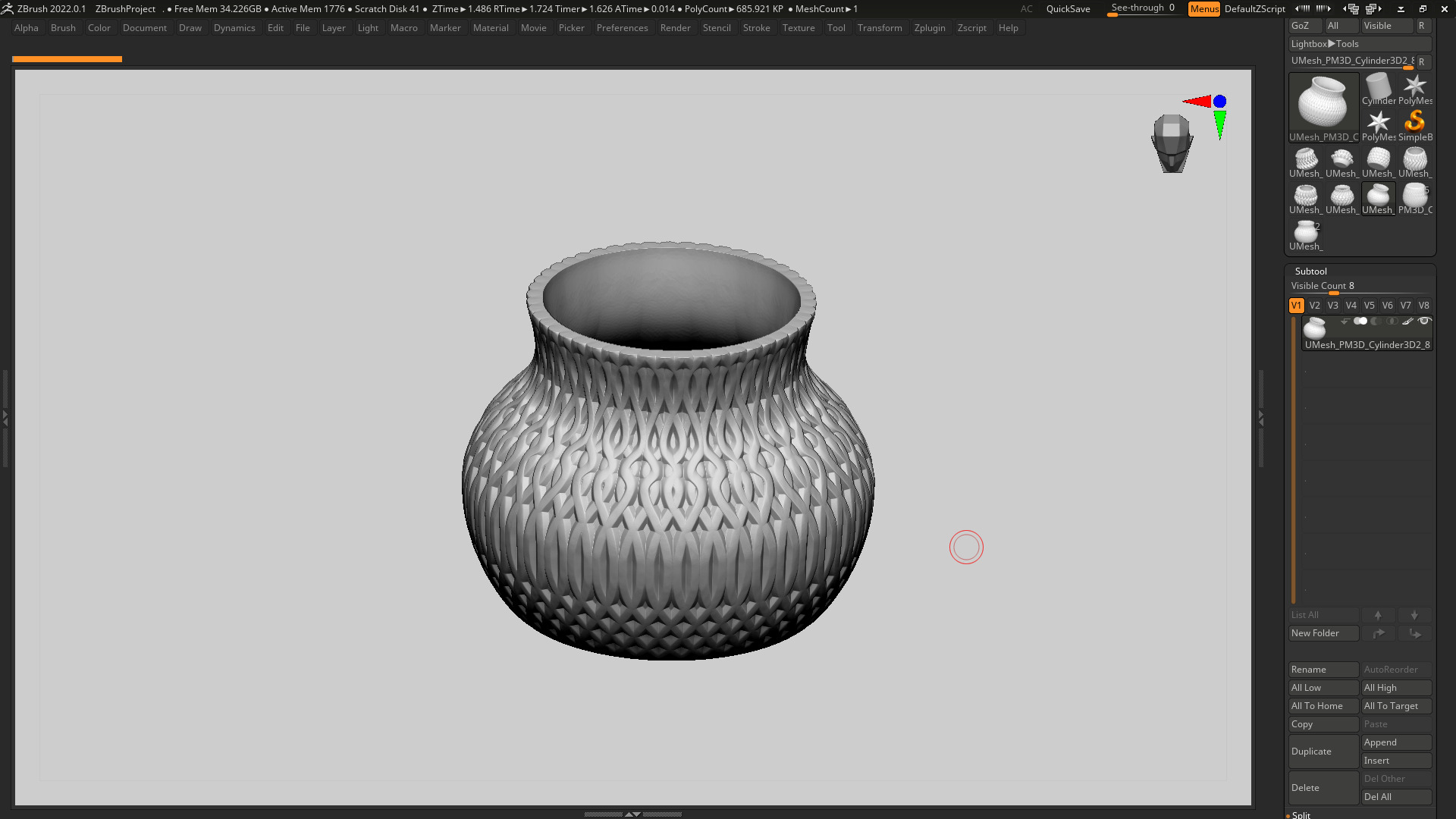Viewport: 1456px width, 819px height.
Task: Open Lightbox Tools browser
Action: [x=1360, y=44]
